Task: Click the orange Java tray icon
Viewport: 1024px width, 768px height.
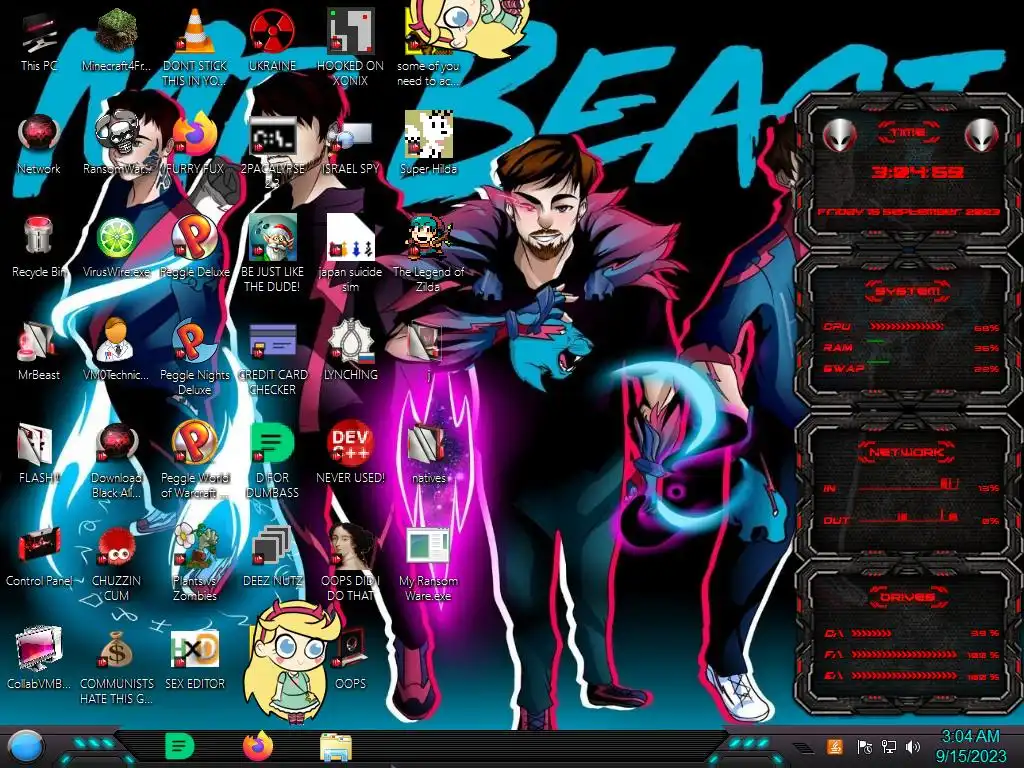Action: point(835,746)
